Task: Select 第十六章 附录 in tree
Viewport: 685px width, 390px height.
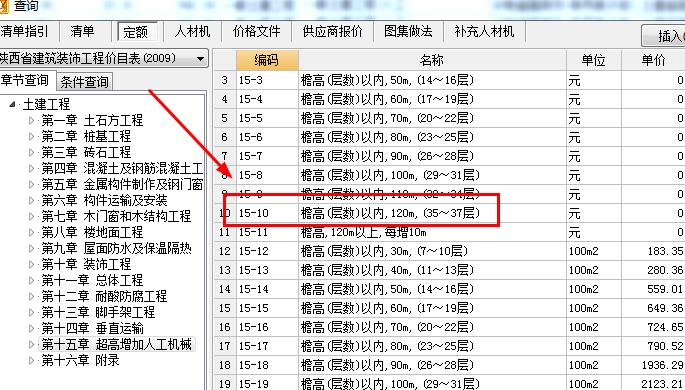Action: (x=80, y=361)
